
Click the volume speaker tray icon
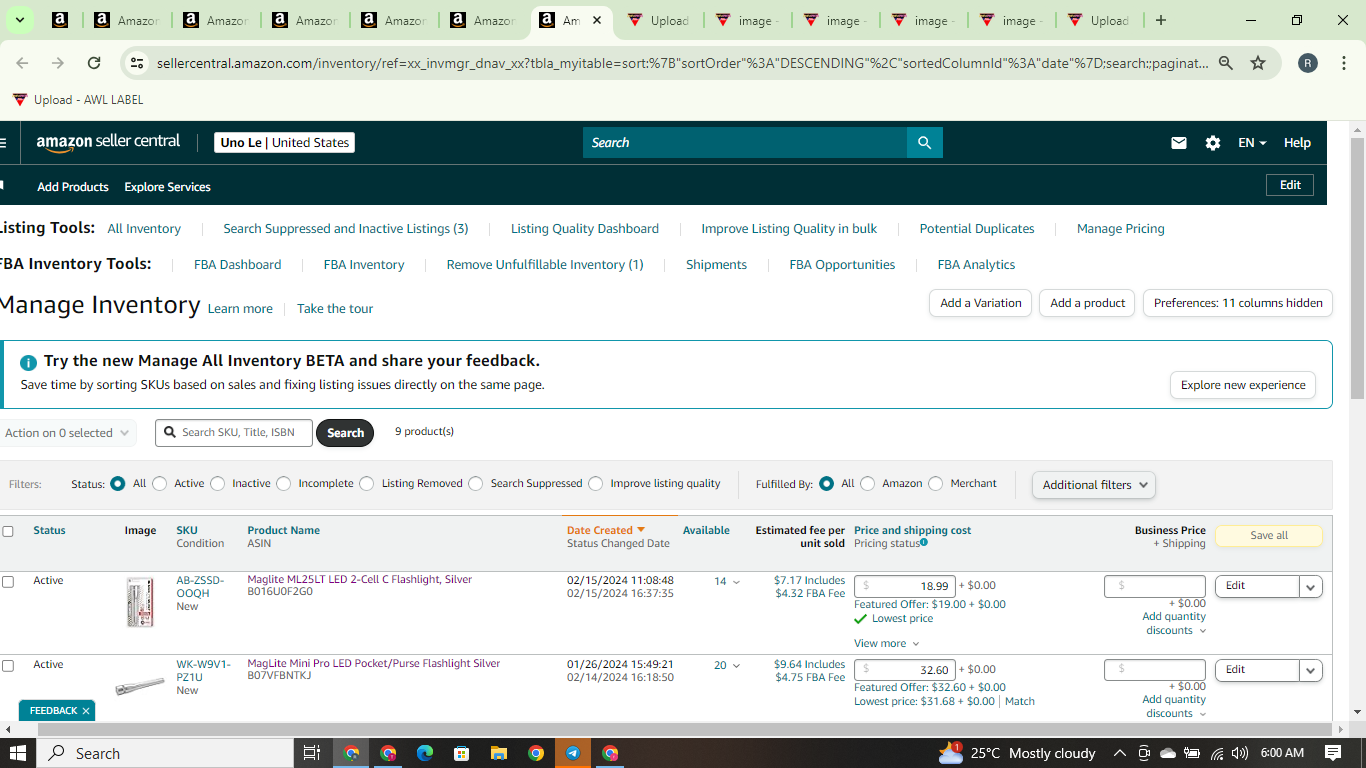click(x=1241, y=753)
